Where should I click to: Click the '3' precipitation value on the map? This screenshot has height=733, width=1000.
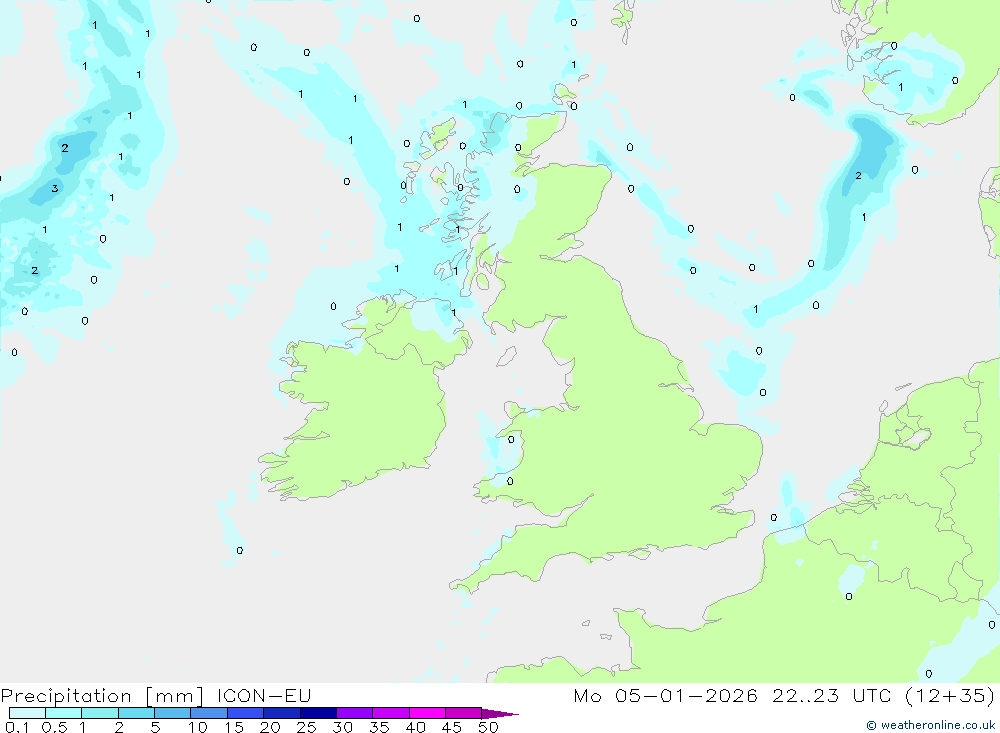coord(55,188)
